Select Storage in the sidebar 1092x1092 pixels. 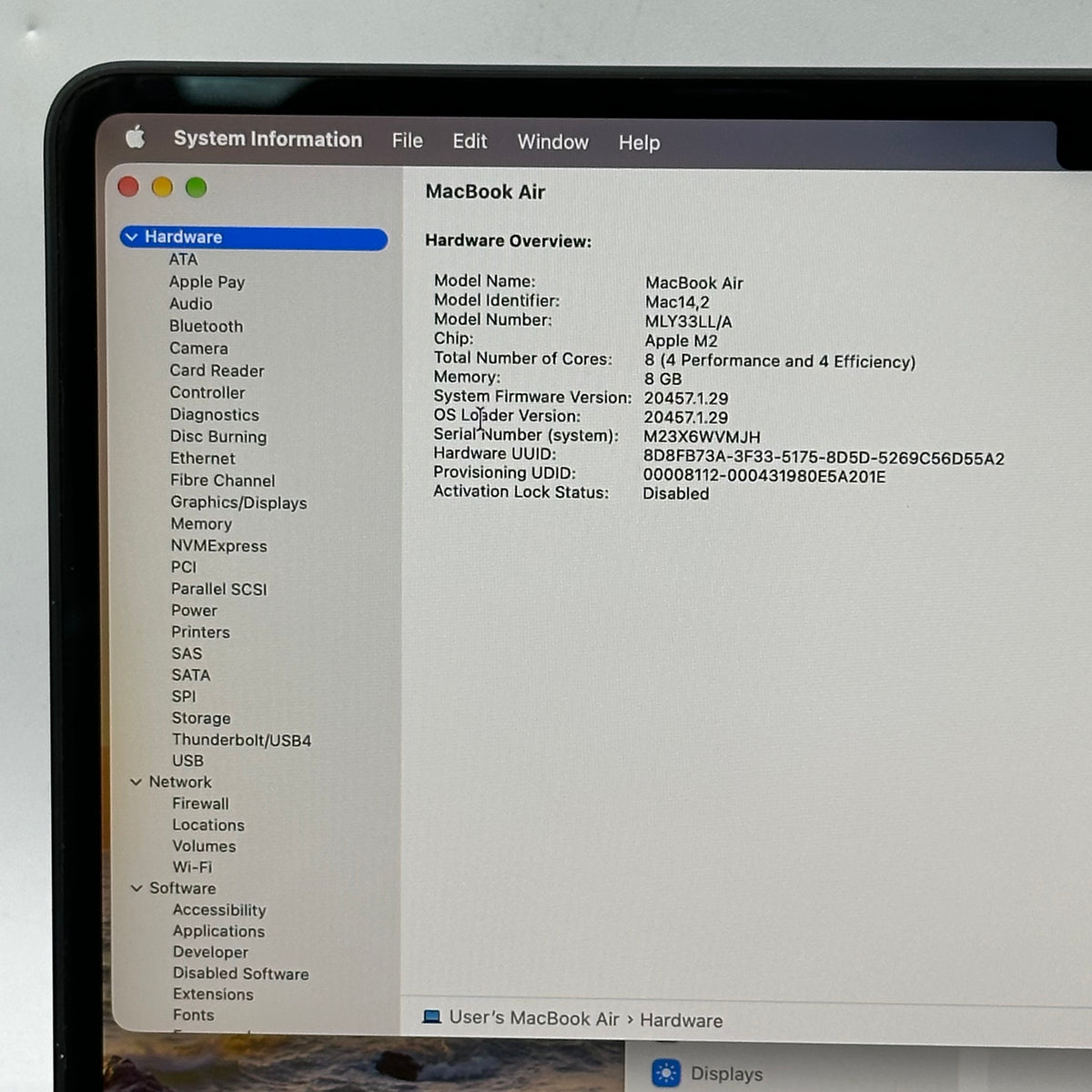(201, 718)
